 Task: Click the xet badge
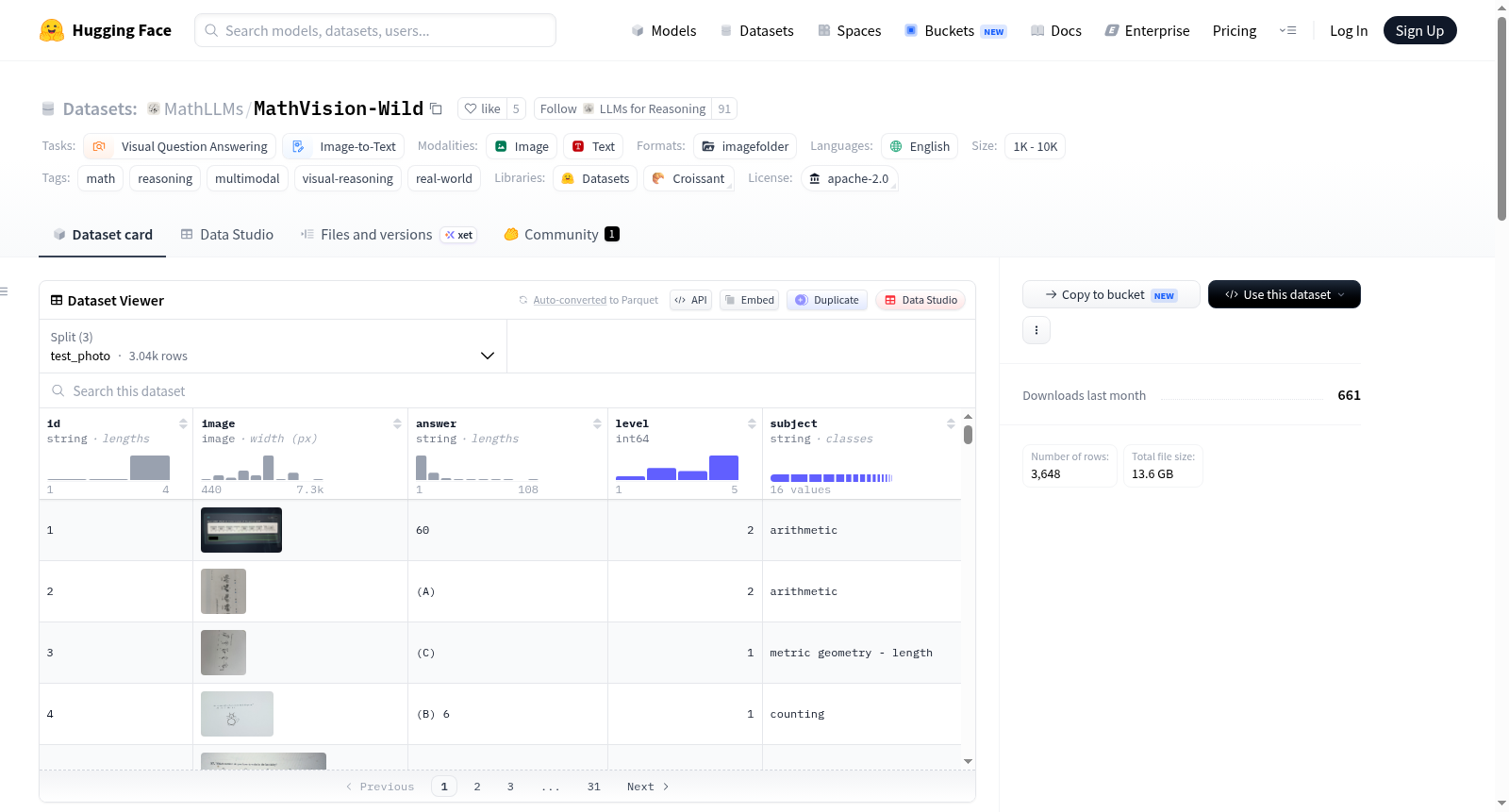pos(459,235)
